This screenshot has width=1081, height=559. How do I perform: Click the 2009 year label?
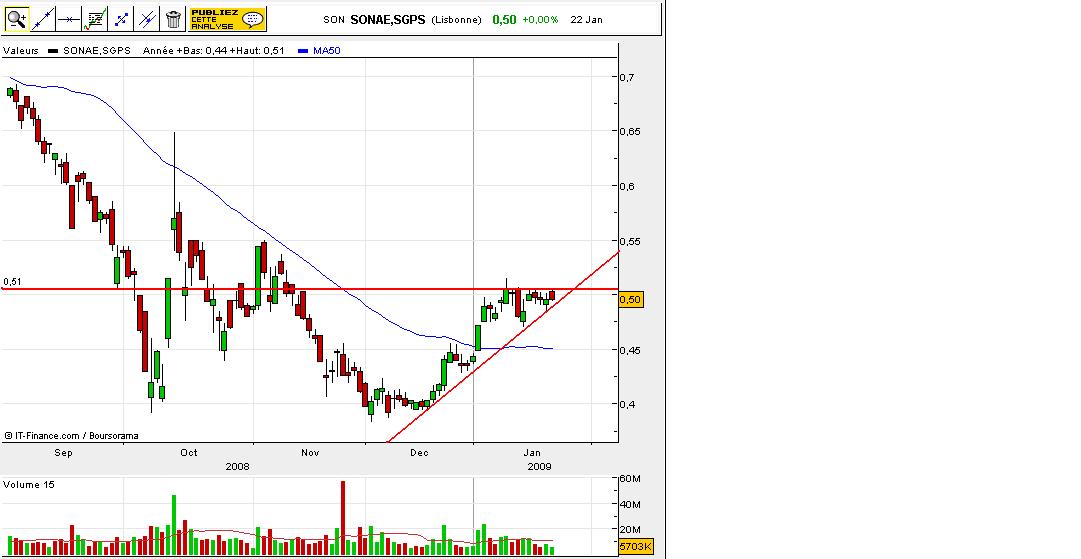(539, 467)
